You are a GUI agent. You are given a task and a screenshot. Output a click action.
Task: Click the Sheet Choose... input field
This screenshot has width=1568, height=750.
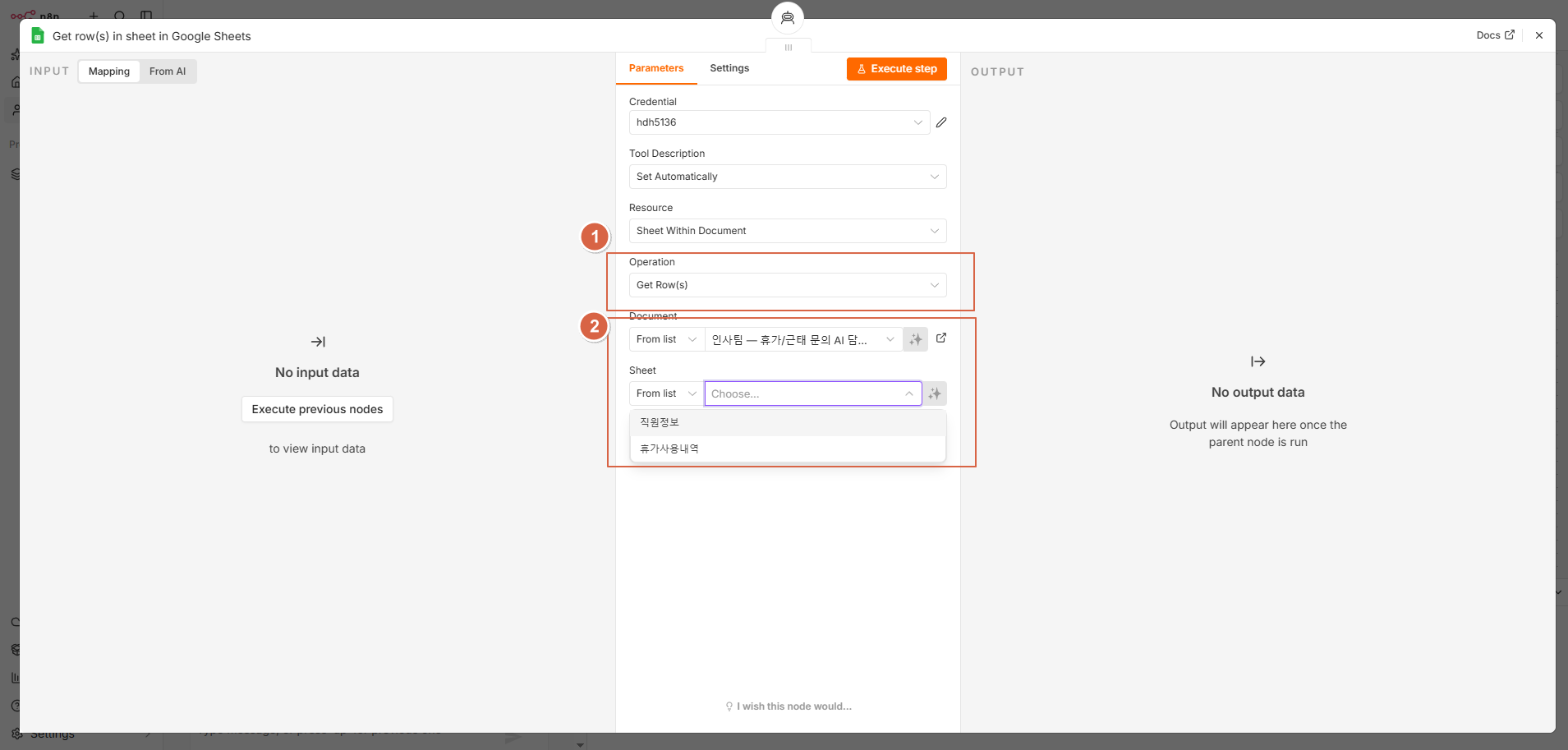tap(813, 393)
